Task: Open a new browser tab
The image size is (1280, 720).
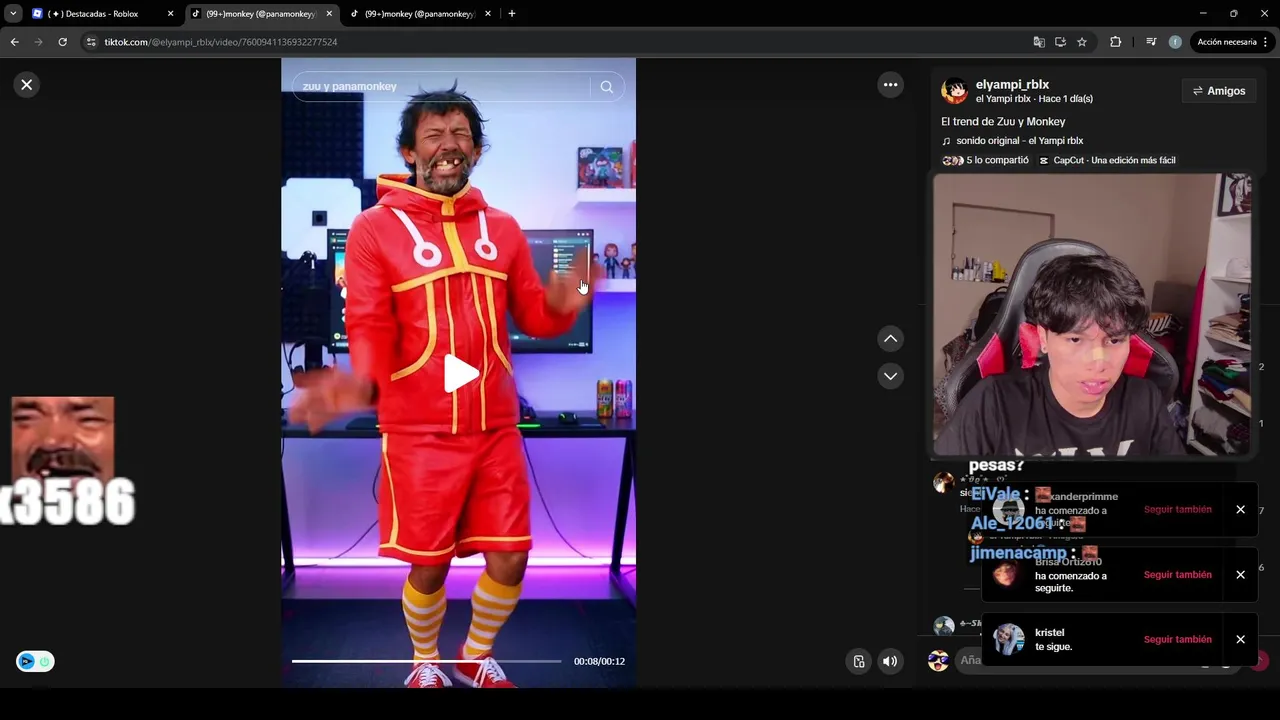Action: (x=512, y=14)
